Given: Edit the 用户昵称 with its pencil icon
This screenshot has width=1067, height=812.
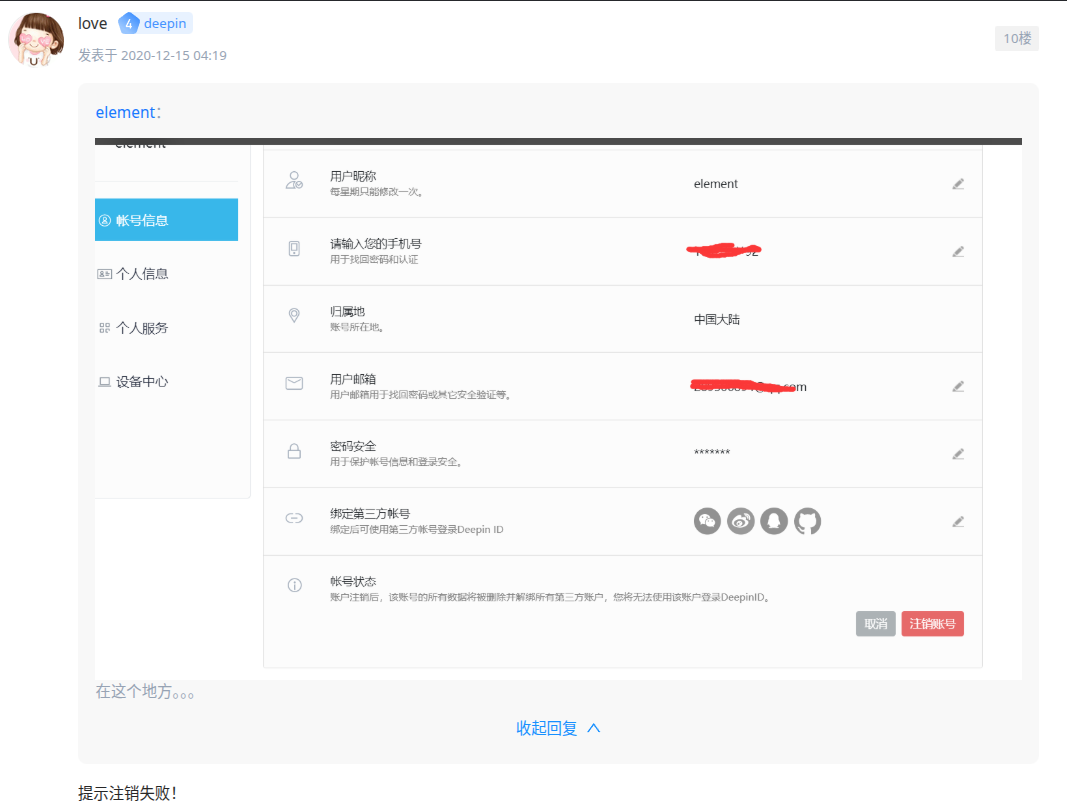Looking at the screenshot, I should click(x=957, y=184).
